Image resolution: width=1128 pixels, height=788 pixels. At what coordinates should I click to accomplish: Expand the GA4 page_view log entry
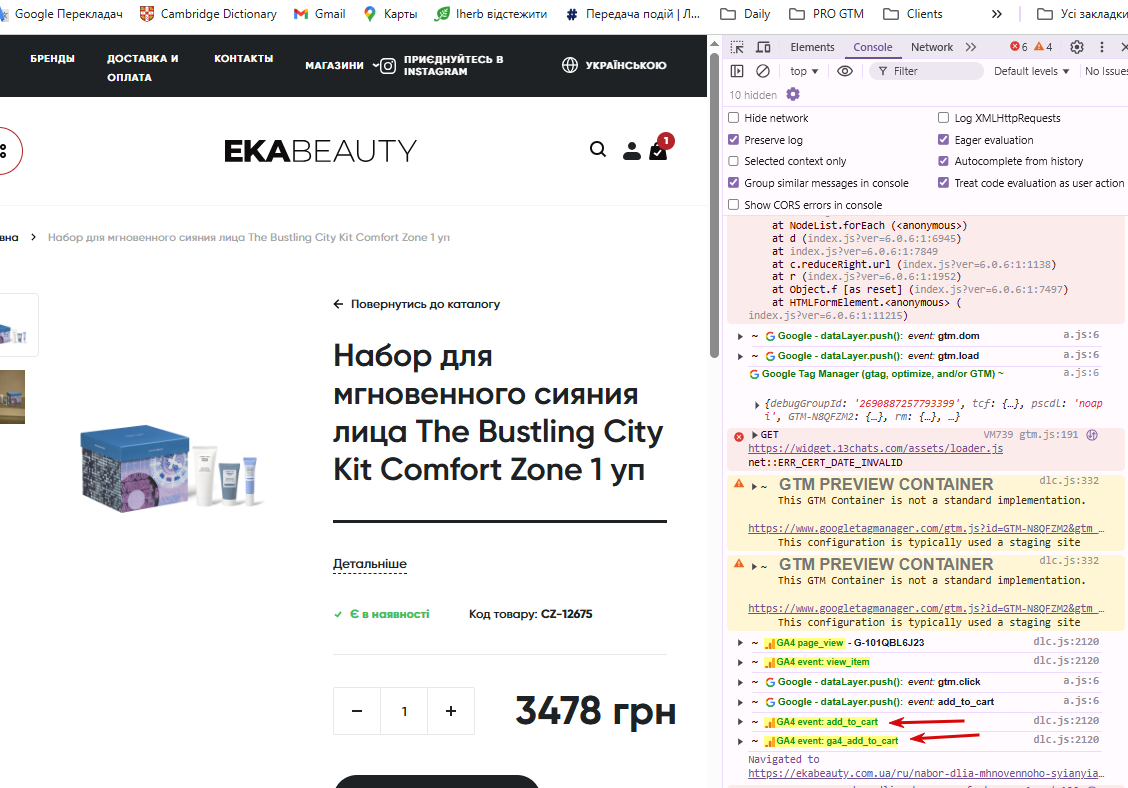(740, 643)
